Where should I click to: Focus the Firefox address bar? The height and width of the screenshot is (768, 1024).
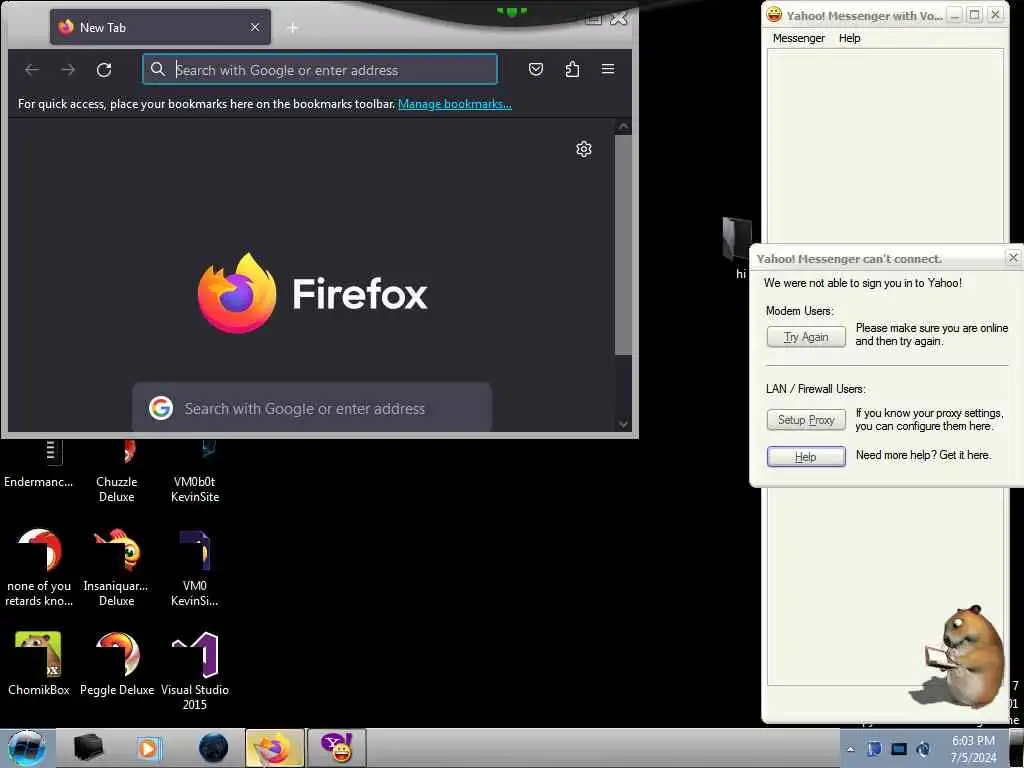pos(319,69)
